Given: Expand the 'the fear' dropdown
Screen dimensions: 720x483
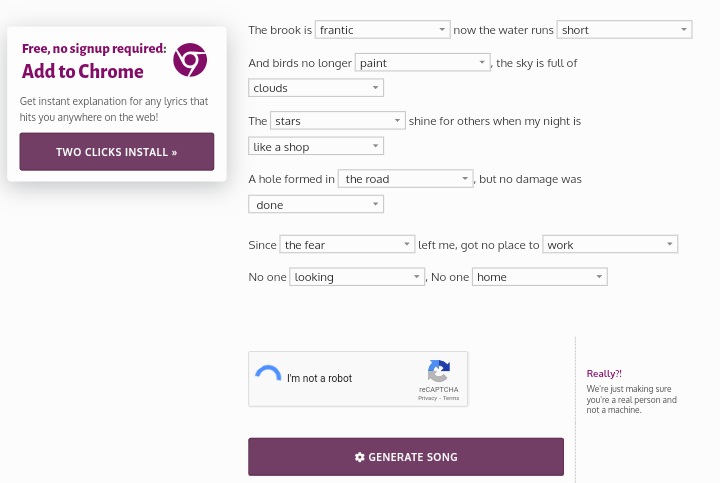Looking at the screenshot, I should (347, 245).
